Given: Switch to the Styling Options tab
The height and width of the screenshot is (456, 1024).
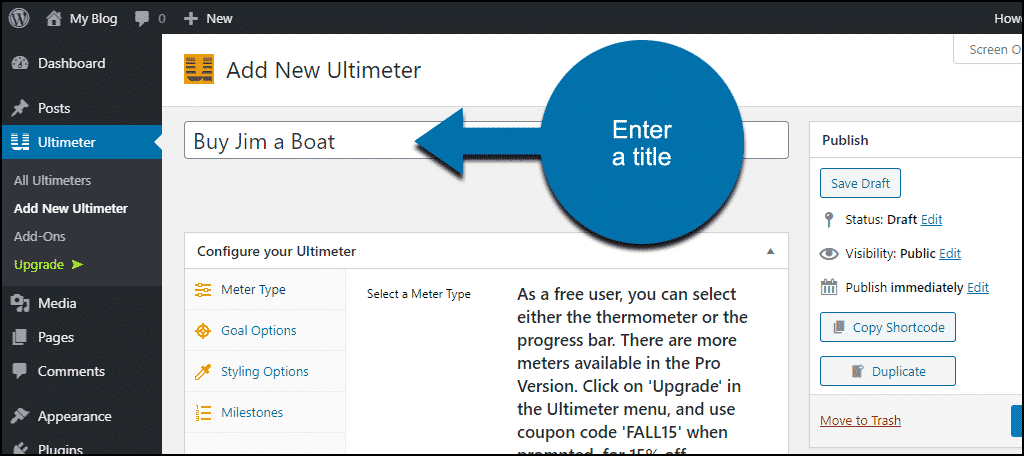Looking at the screenshot, I should pyautogui.click(x=265, y=372).
